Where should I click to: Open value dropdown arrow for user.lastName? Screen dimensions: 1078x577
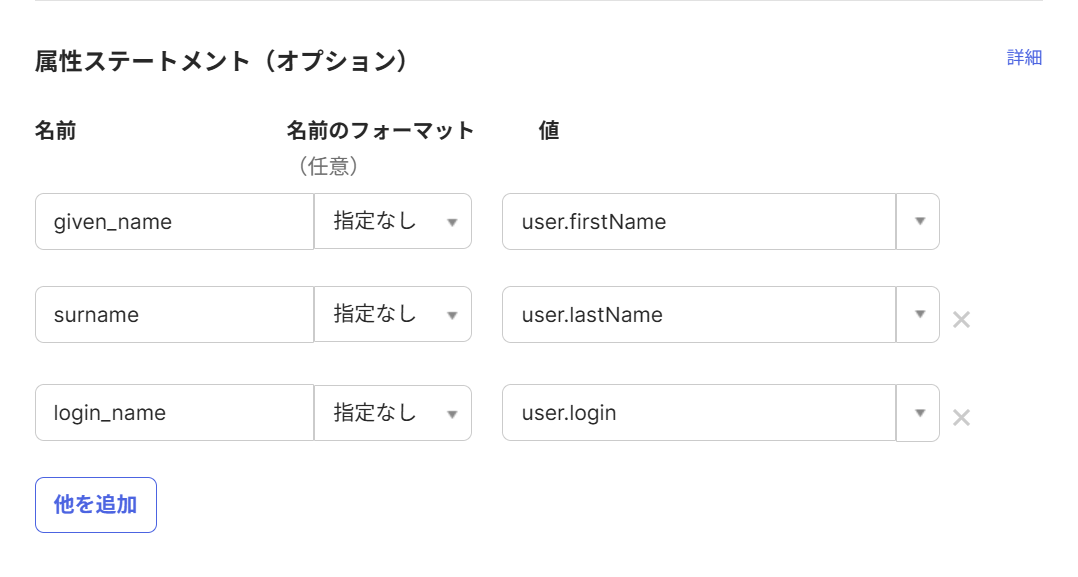tap(919, 315)
